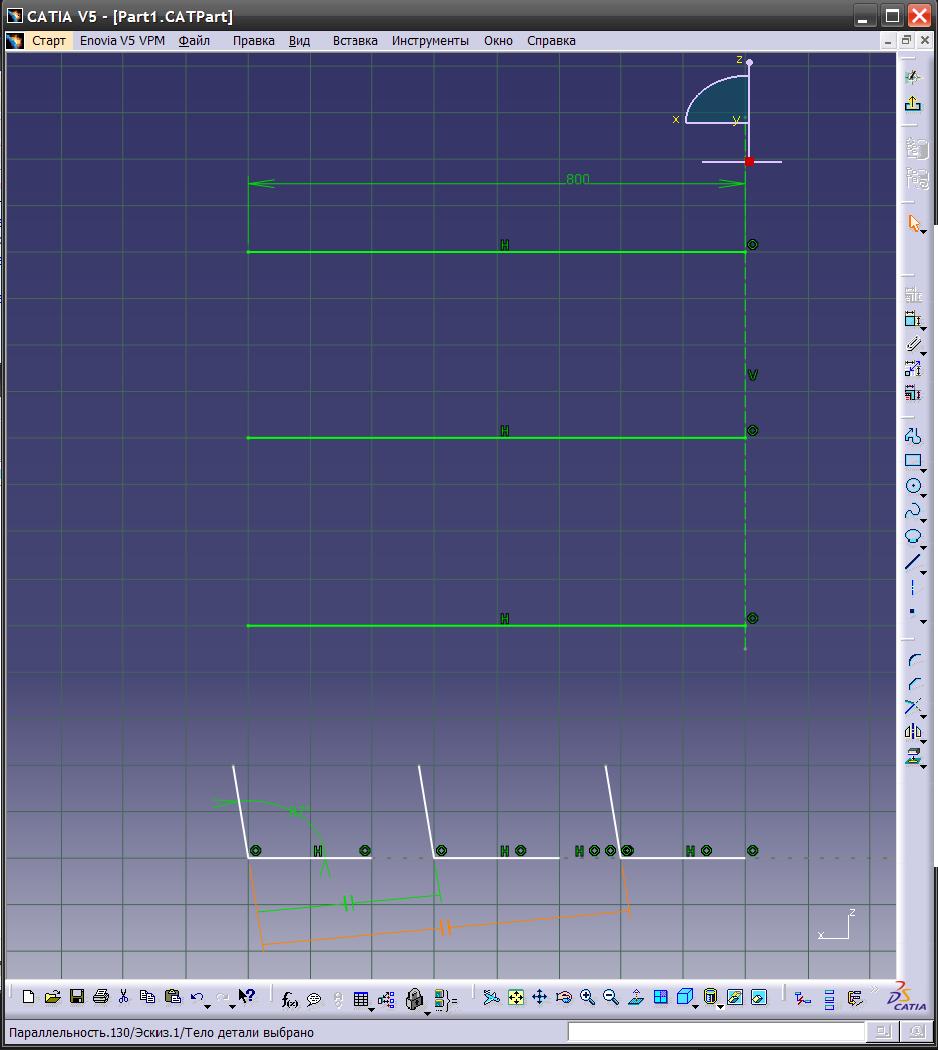Select the V vertical constraint symbol
The image size is (938, 1050).
click(753, 375)
